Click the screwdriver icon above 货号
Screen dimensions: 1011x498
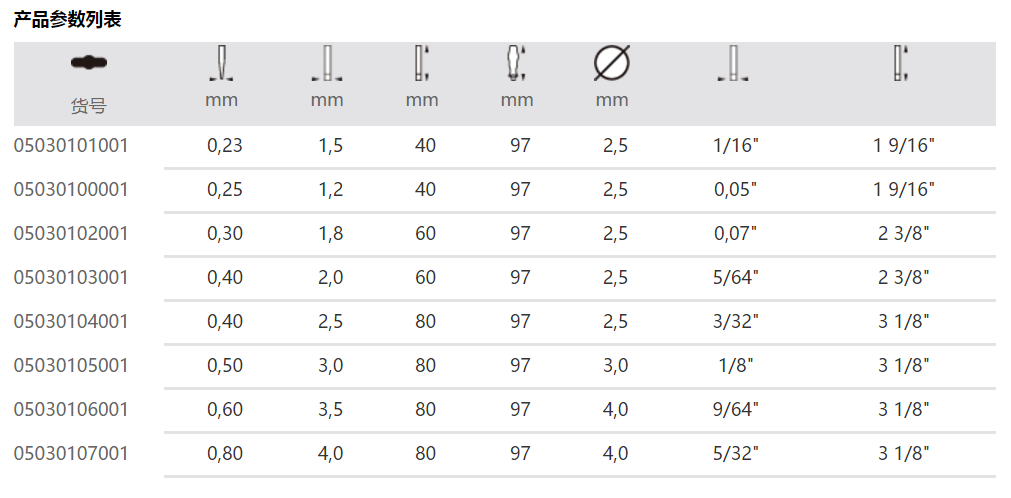89,63
